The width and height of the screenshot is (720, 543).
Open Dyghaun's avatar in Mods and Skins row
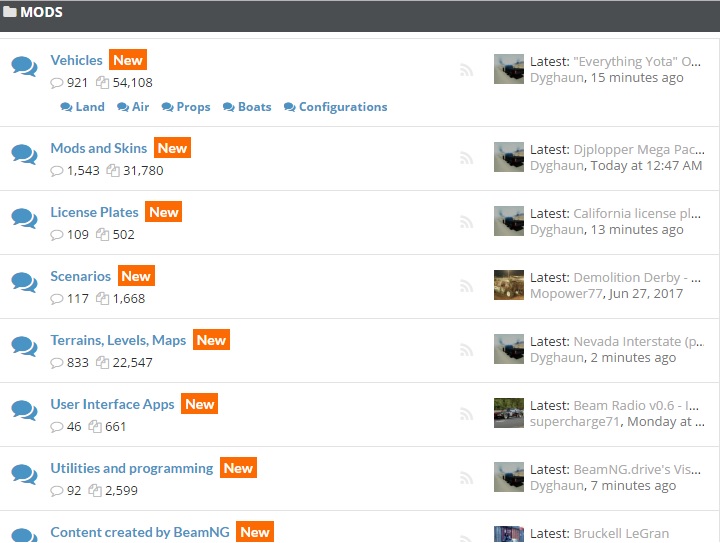509,157
